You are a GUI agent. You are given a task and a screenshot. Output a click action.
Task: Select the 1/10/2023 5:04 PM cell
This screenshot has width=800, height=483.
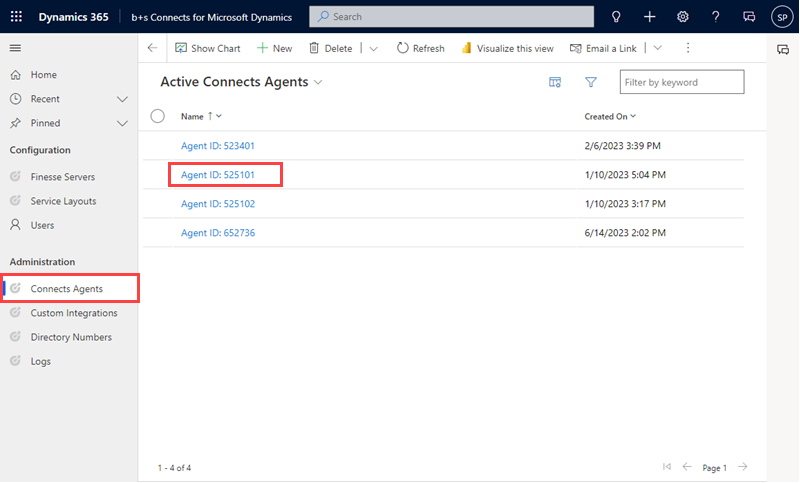click(x=625, y=175)
